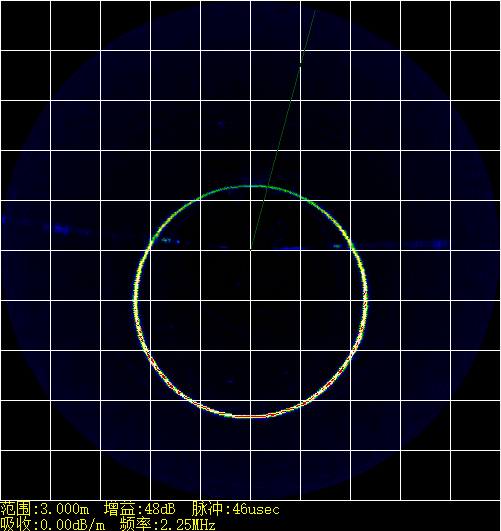Viewport: 501px width, 531px height.
Task: Pick the bright blue blob echo outside ring's left
Action: pos(61,229)
